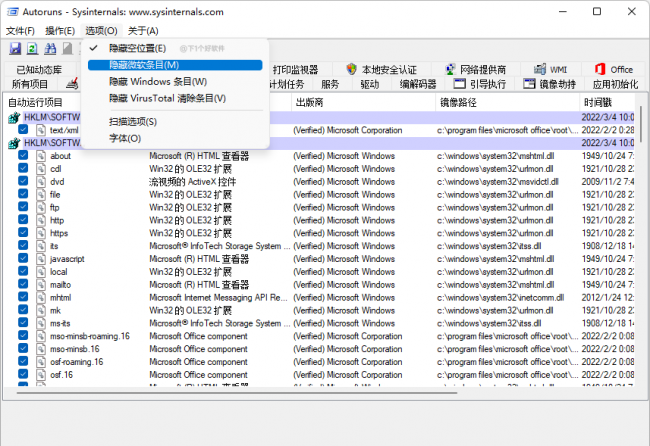Image resolution: width=650 pixels, height=446 pixels.
Task: Open 扫描选项(S) from the menu
Action: pyautogui.click(x=175, y=121)
